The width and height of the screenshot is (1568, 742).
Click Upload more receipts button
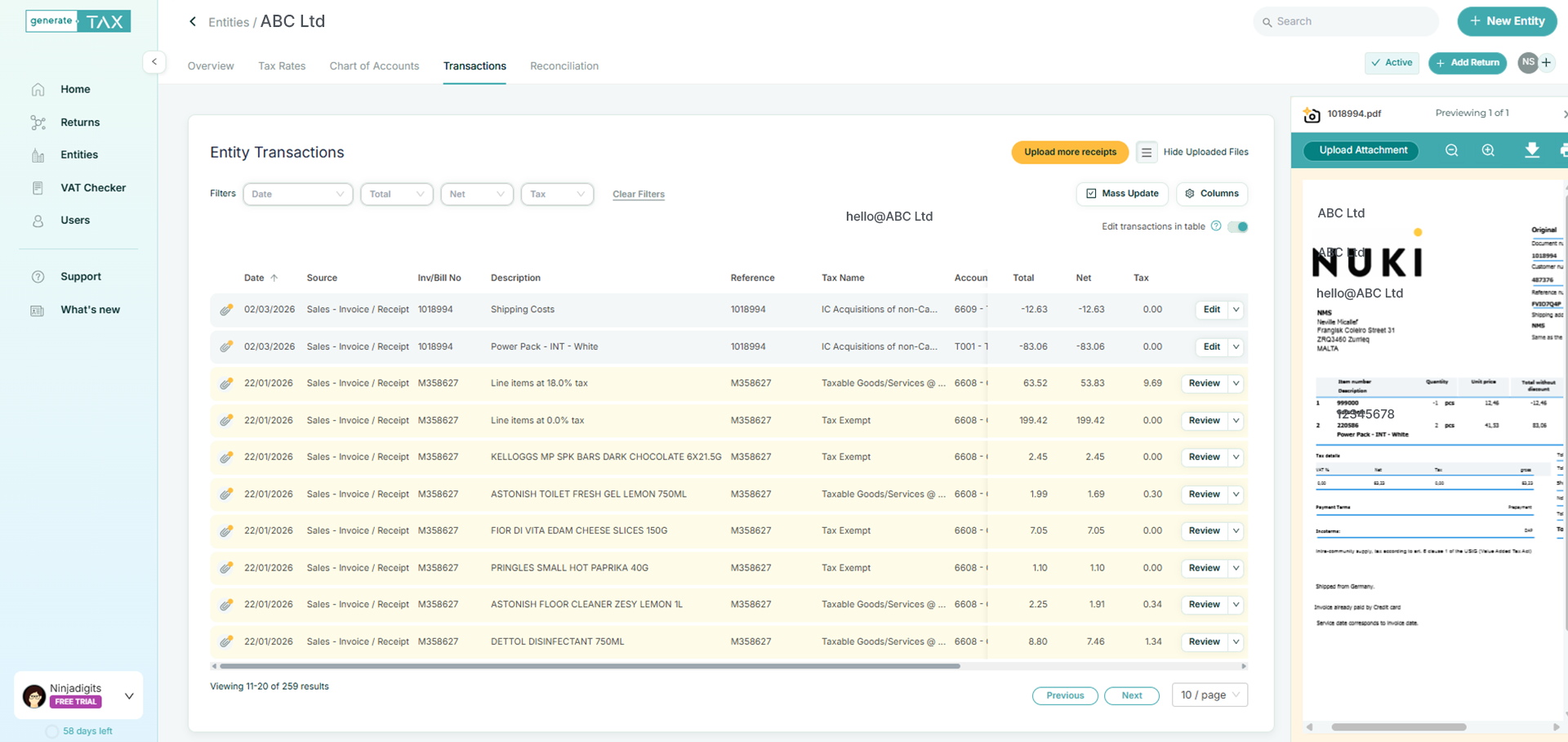tap(1070, 152)
